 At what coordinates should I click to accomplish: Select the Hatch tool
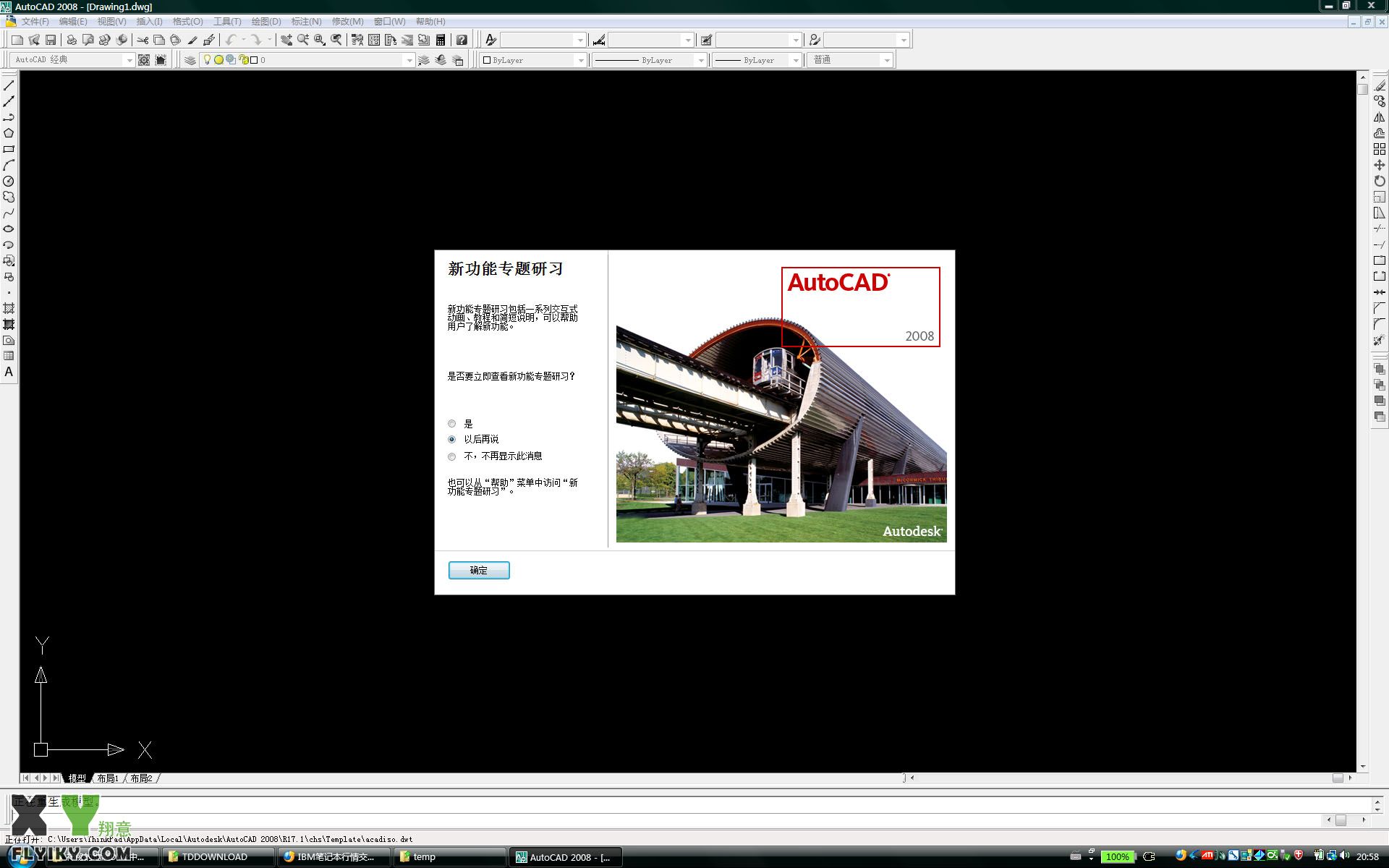[x=9, y=308]
